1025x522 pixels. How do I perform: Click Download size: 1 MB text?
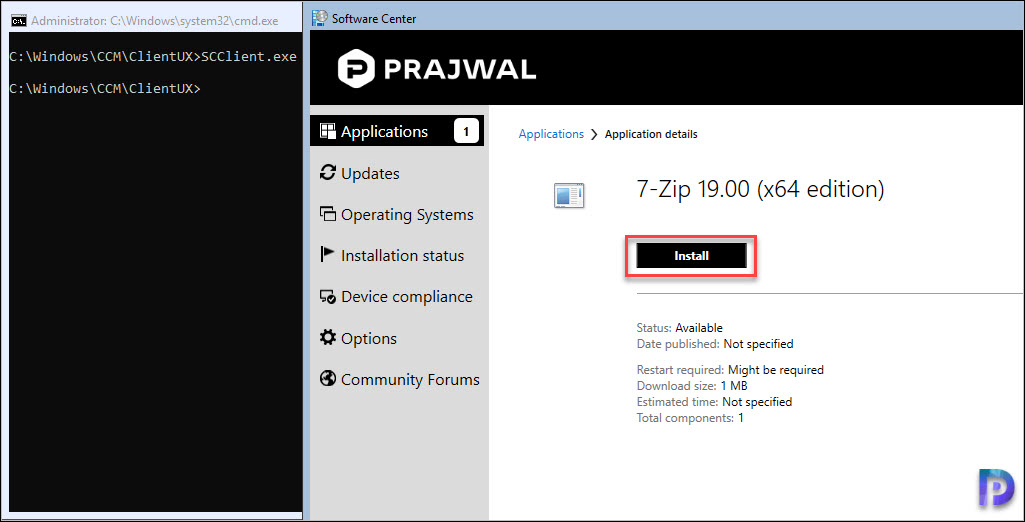click(692, 386)
